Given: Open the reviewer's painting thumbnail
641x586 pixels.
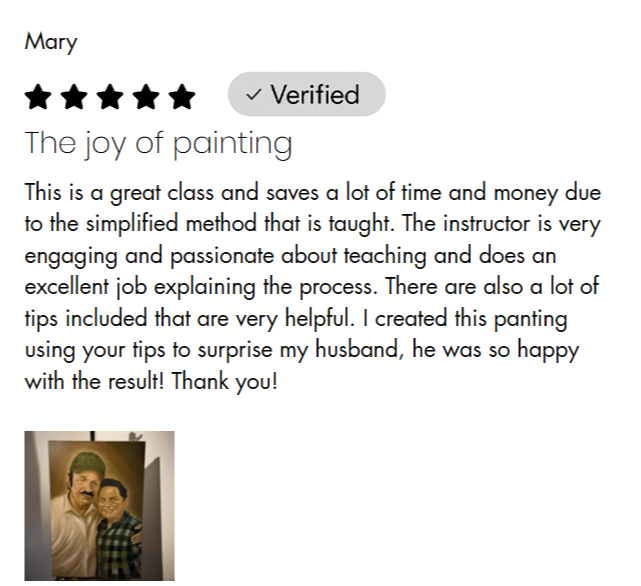Looking at the screenshot, I should point(99,506).
